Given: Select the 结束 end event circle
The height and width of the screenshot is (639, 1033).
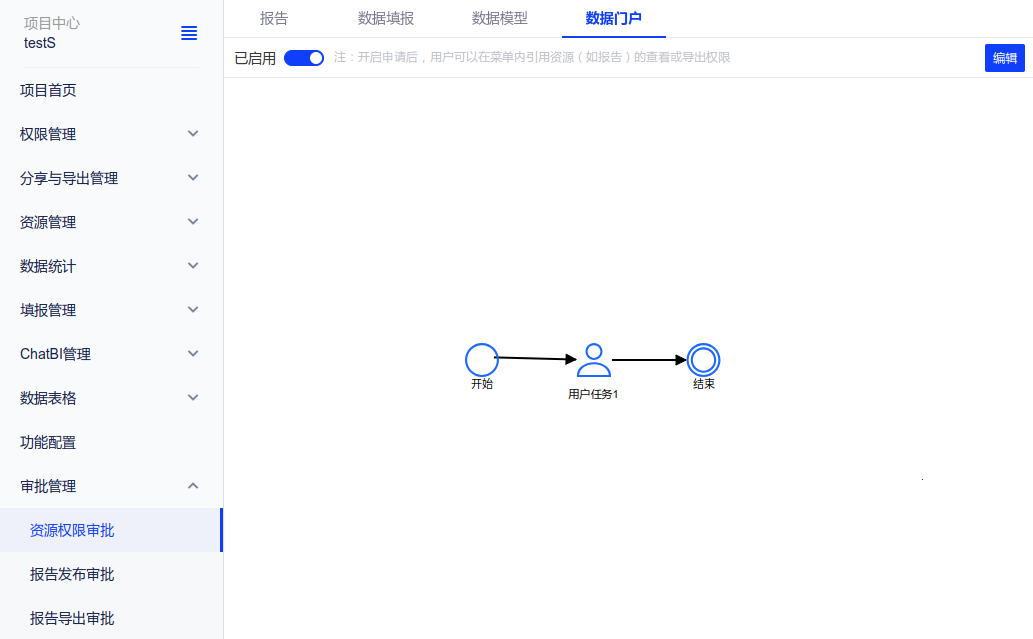Looking at the screenshot, I should tap(703, 359).
